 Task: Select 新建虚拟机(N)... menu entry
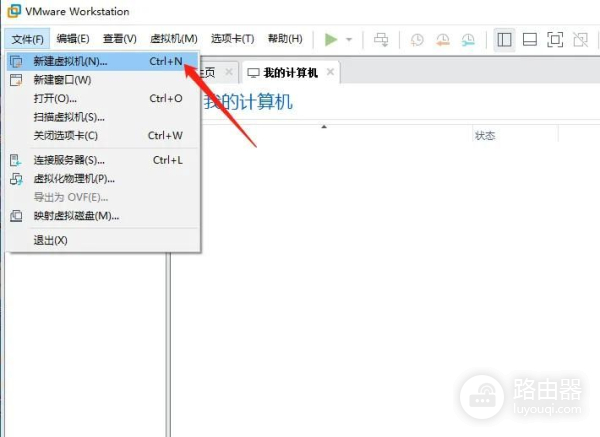coord(102,61)
